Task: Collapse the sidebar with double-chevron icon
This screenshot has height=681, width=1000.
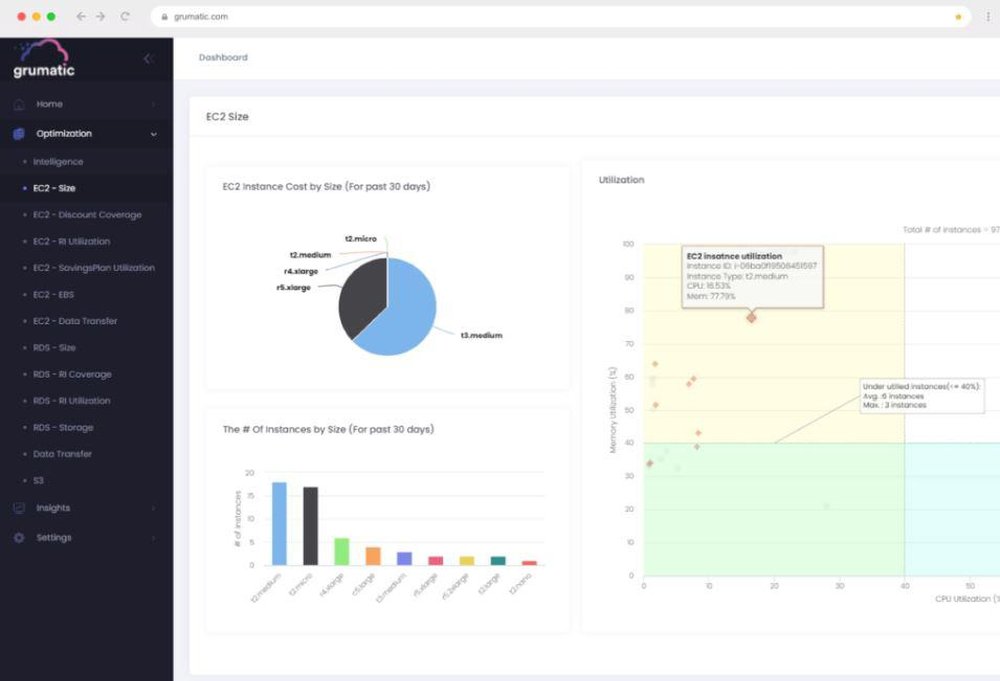Action: click(149, 59)
